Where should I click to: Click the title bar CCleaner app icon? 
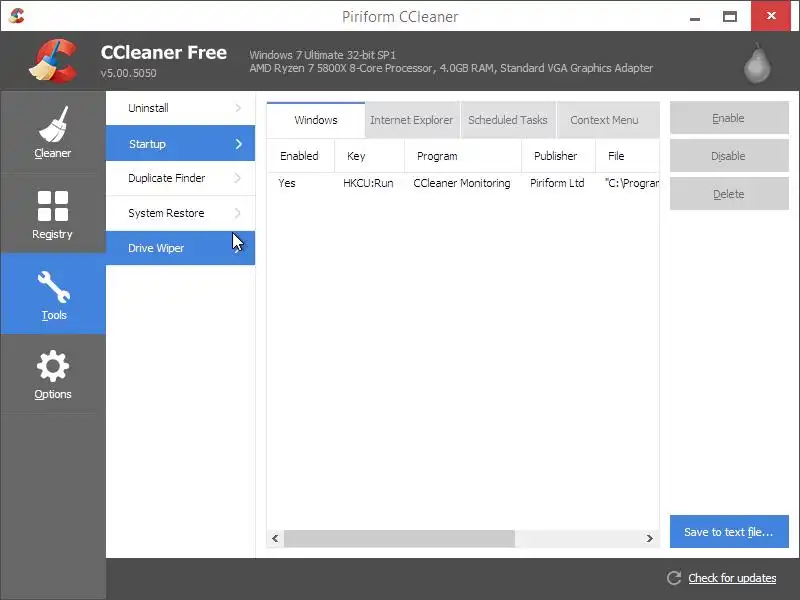tap(16, 16)
